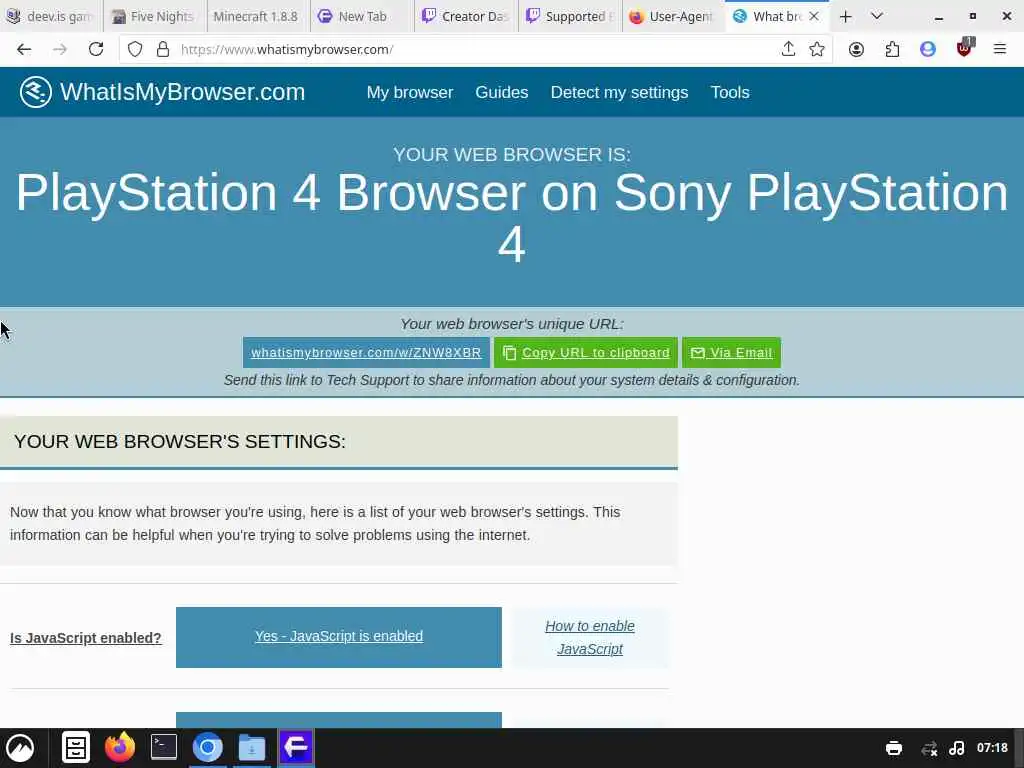Open the tracking protection shield icon
The width and height of the screenshot is (1024, 768).
tap(135, 50)
